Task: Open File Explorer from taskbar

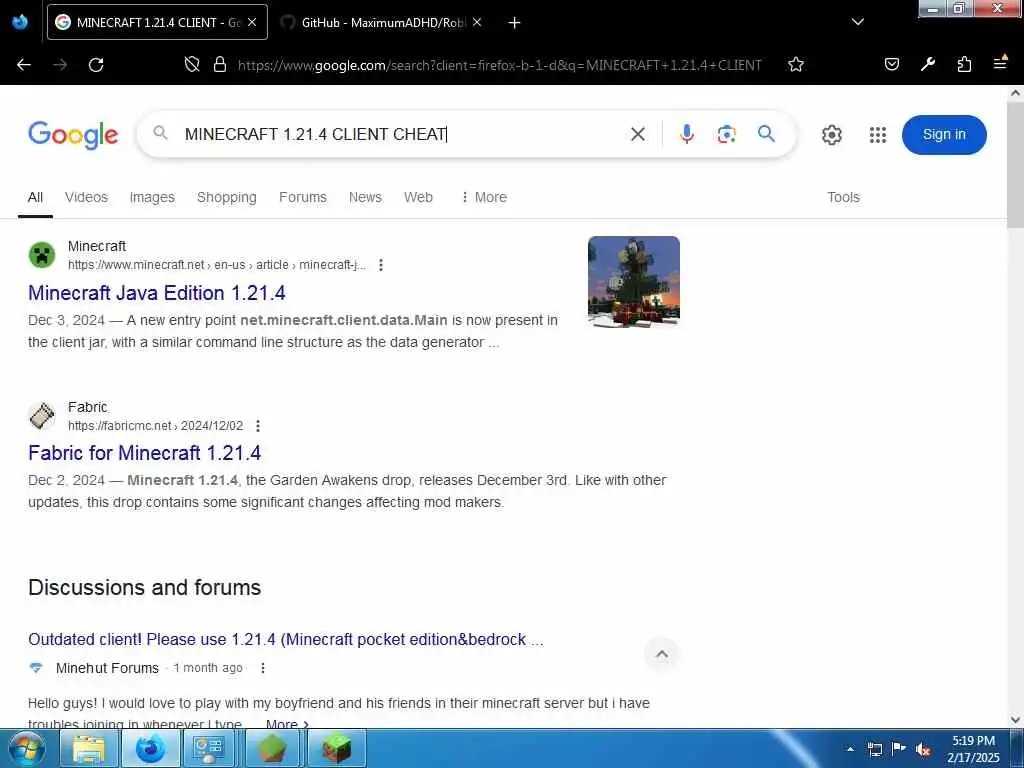Action: [x=89, y=748]
